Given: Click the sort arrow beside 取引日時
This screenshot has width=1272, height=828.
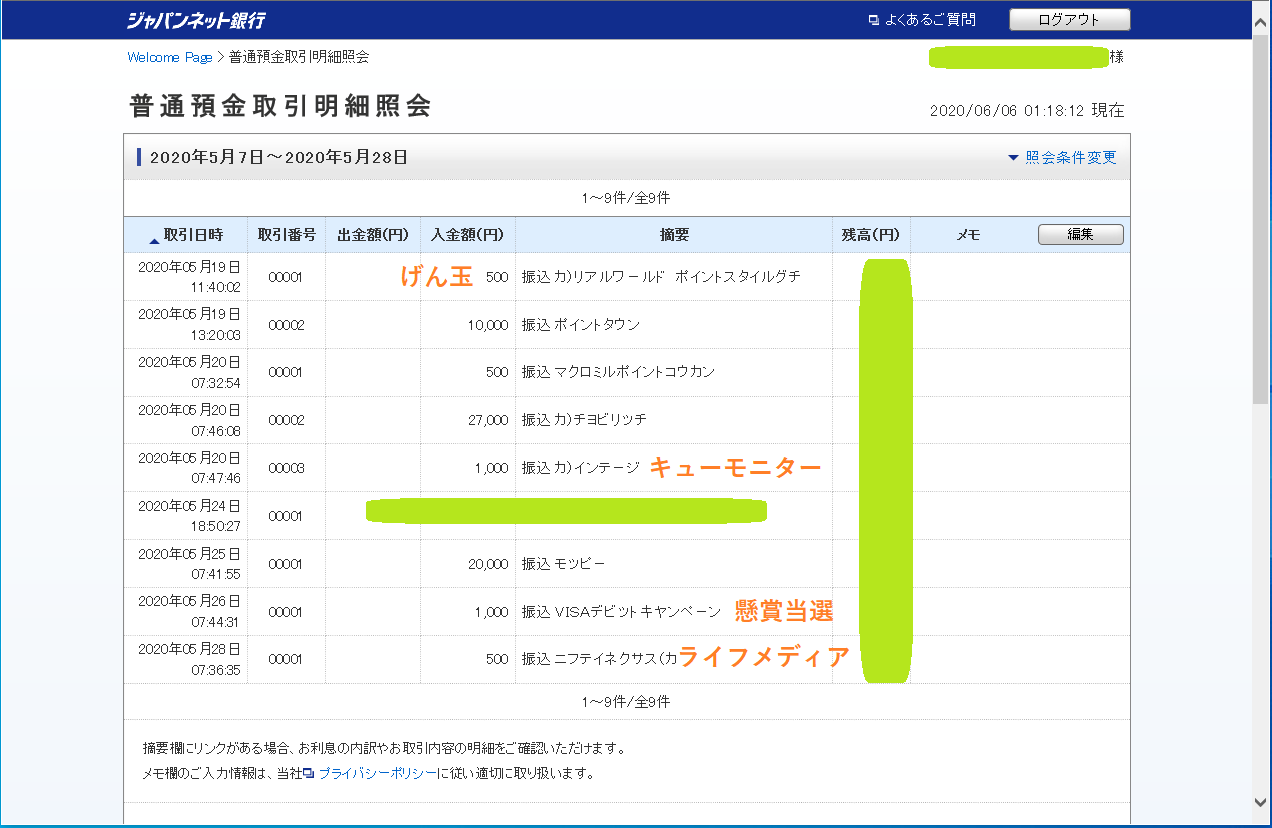Looking at the screenshot, I should pos(154,240).
